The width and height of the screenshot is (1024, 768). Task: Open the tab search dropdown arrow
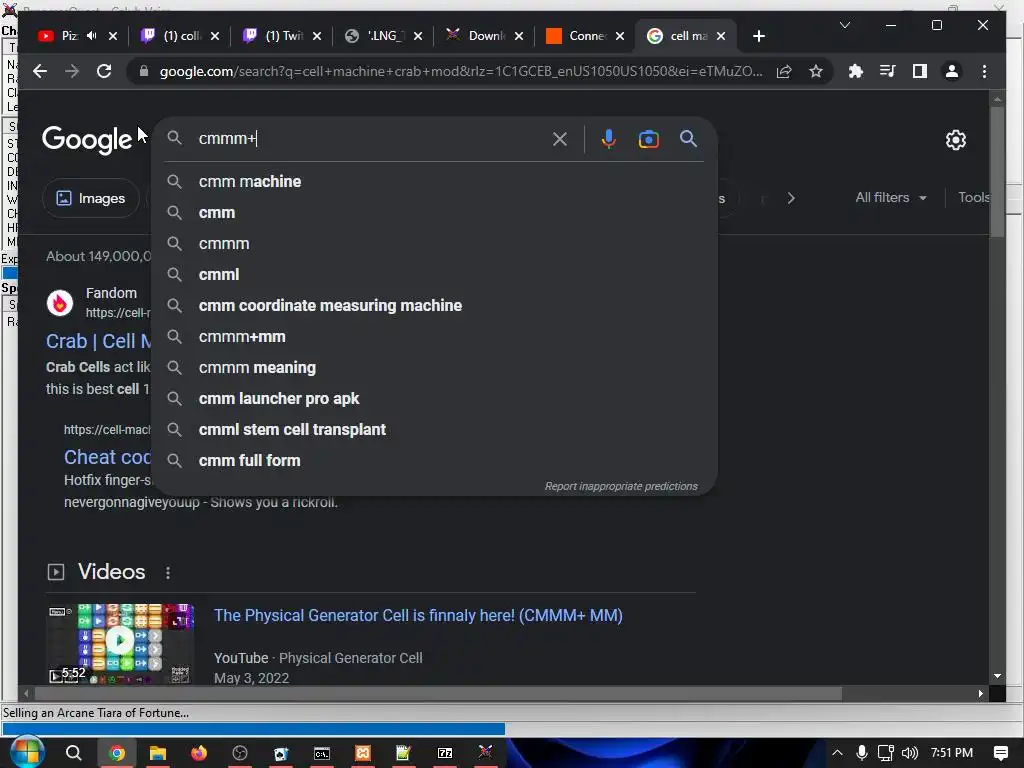844,25
